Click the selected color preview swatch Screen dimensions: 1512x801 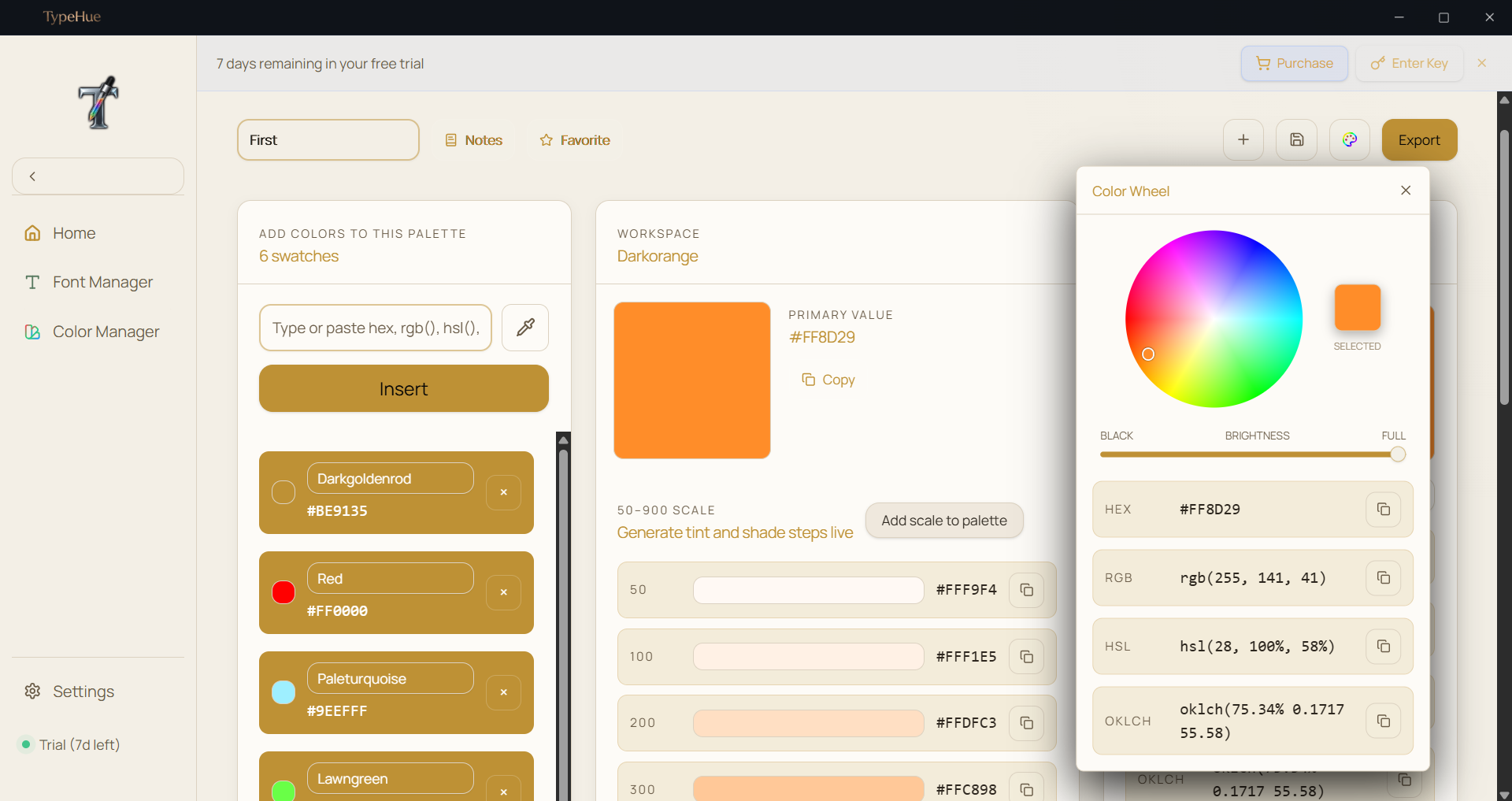(x=1357, y=307)
